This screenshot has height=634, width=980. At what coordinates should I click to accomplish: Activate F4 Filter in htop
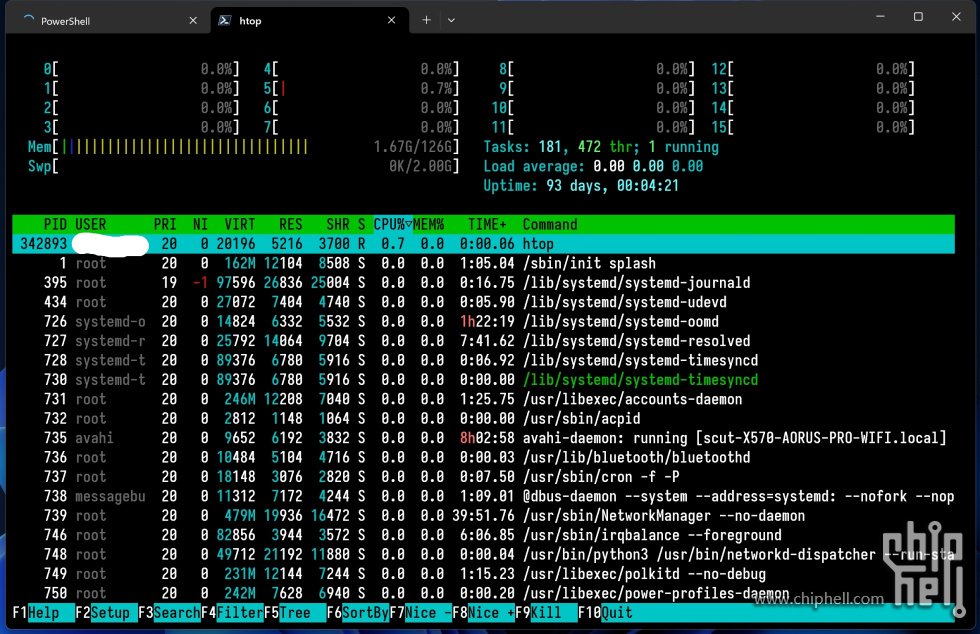click(232, 613)
